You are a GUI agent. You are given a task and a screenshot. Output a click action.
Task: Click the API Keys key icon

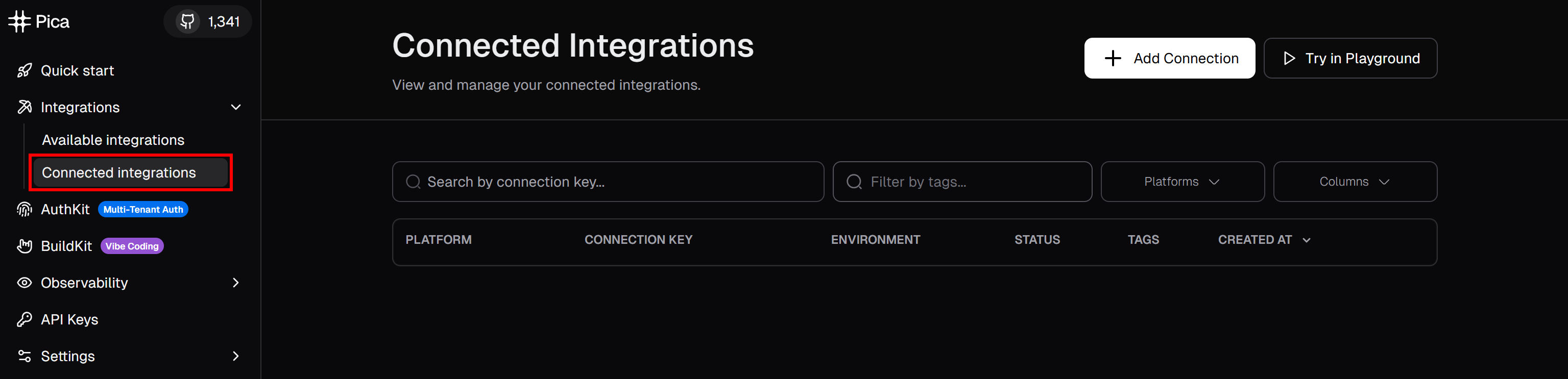point(25,319)
